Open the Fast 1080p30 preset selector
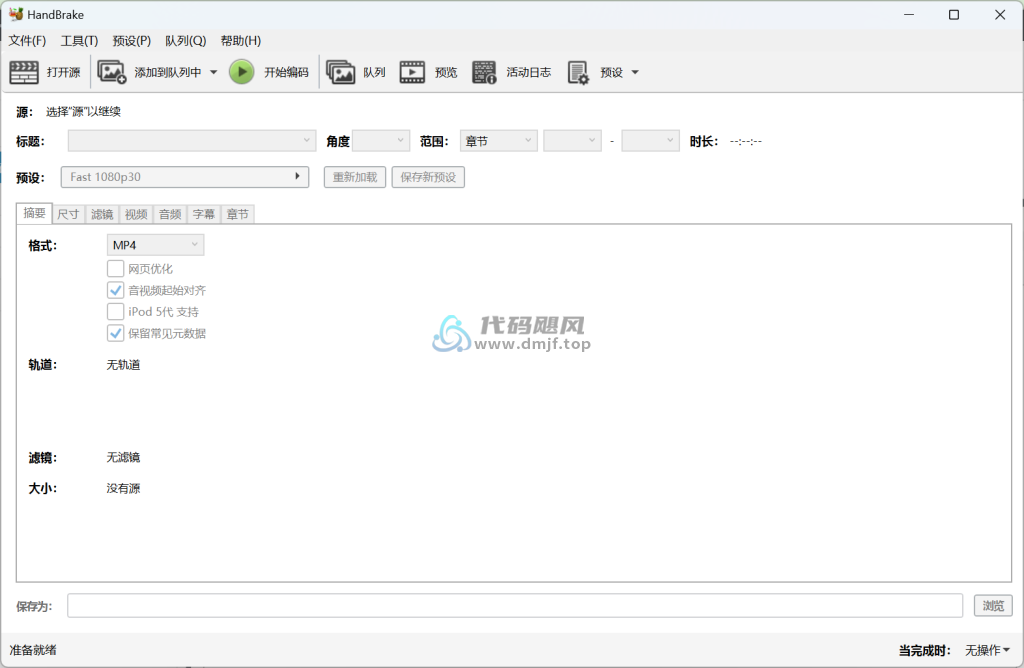This screenshot has height=668, width=1024. pos(185,177)
